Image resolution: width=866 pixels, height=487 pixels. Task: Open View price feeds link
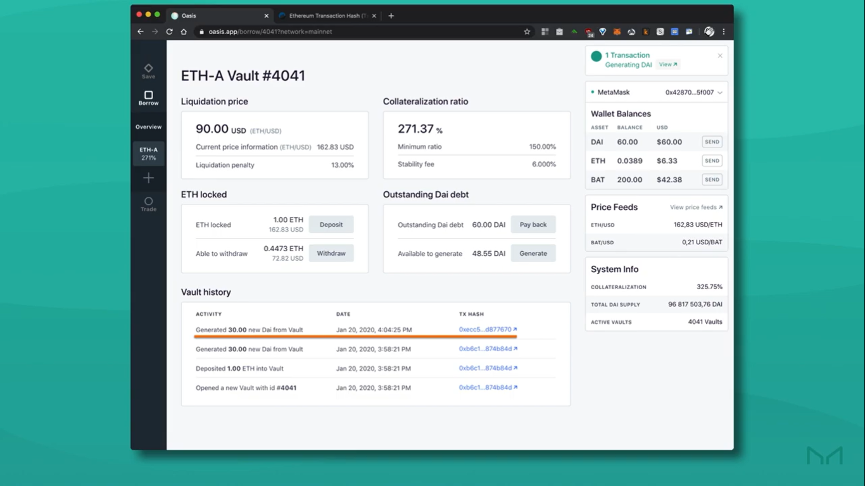click(696, 207)
